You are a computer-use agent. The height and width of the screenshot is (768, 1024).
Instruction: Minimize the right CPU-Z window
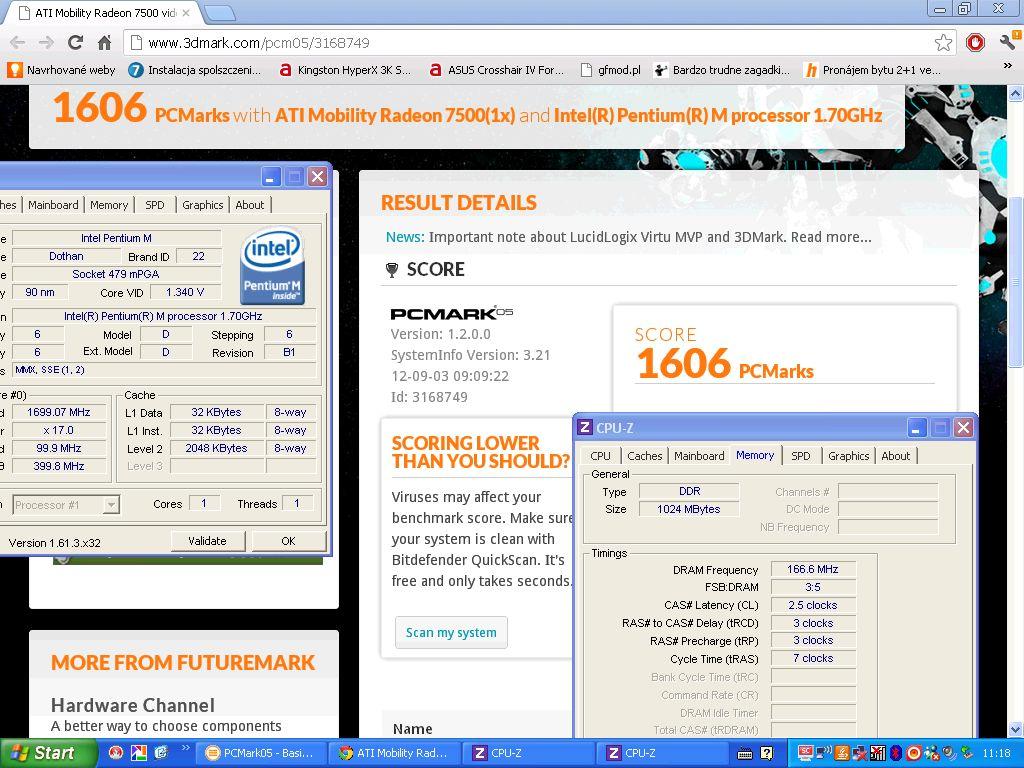coord(916,428)
